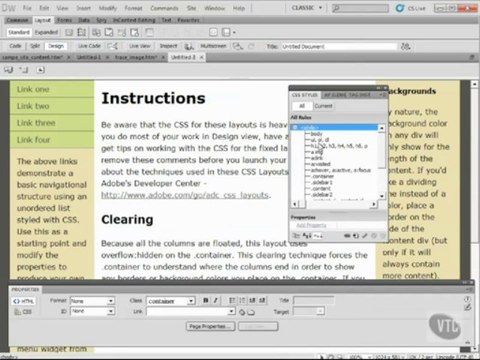Click Ordered List icon in Properties
The height and width of the screenshot is (360, 480).
[x=242, y=301]
